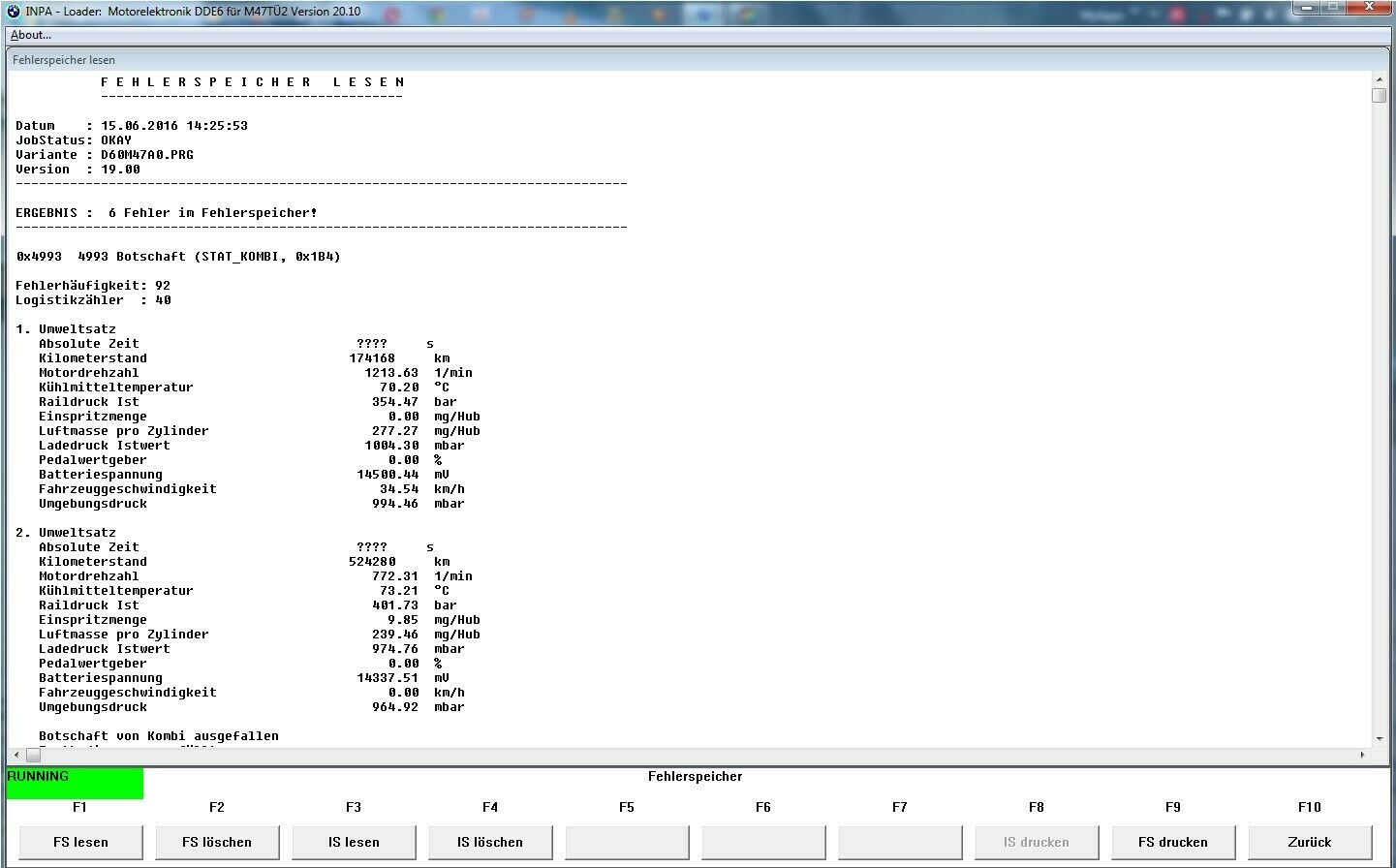The height and width of the screenshot is (868, 1396).
Task: Click the empty F6 function button
Action: pos(763,842)
